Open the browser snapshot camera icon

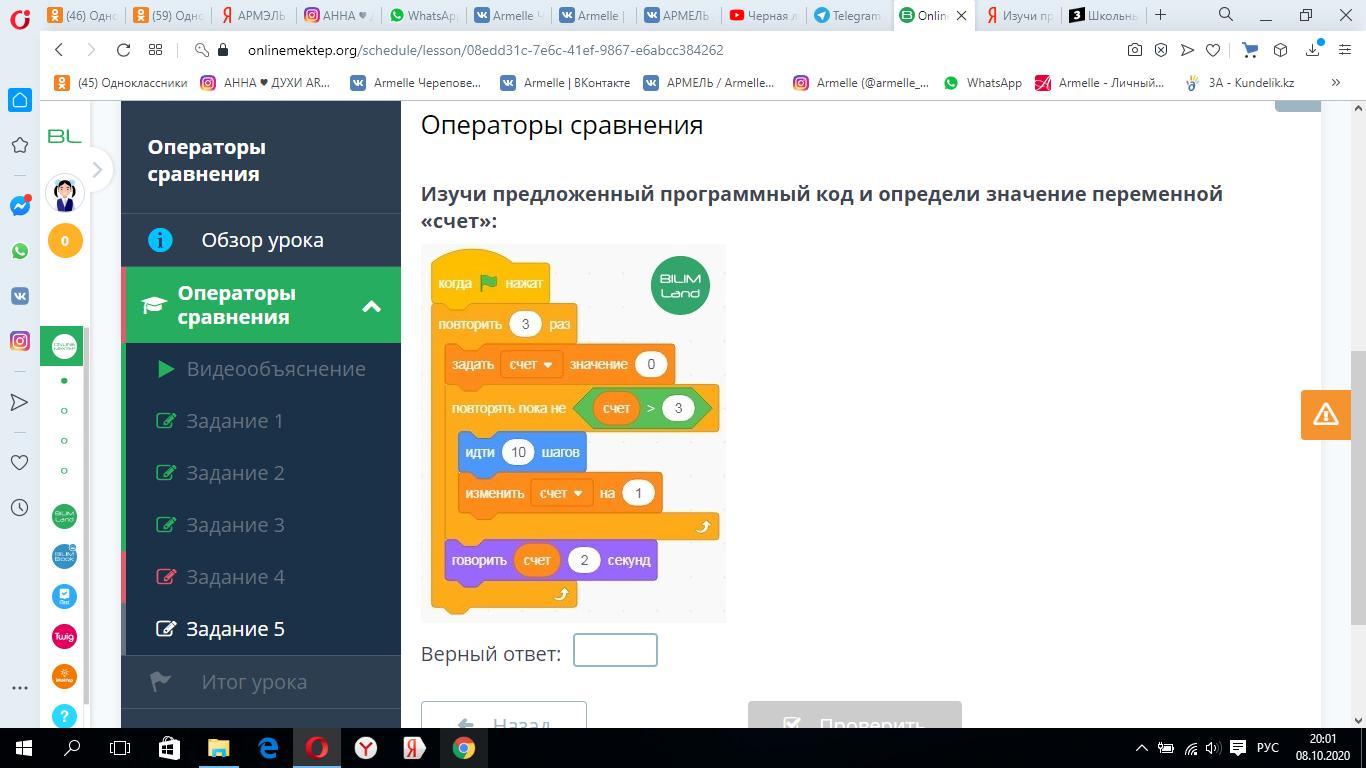point(1135,50)
